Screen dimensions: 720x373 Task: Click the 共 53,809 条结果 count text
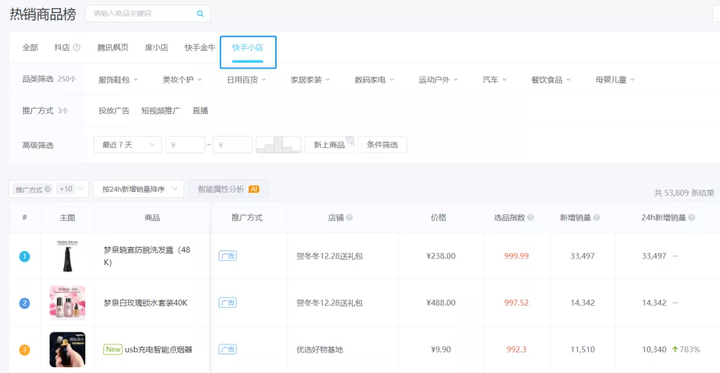684,193
